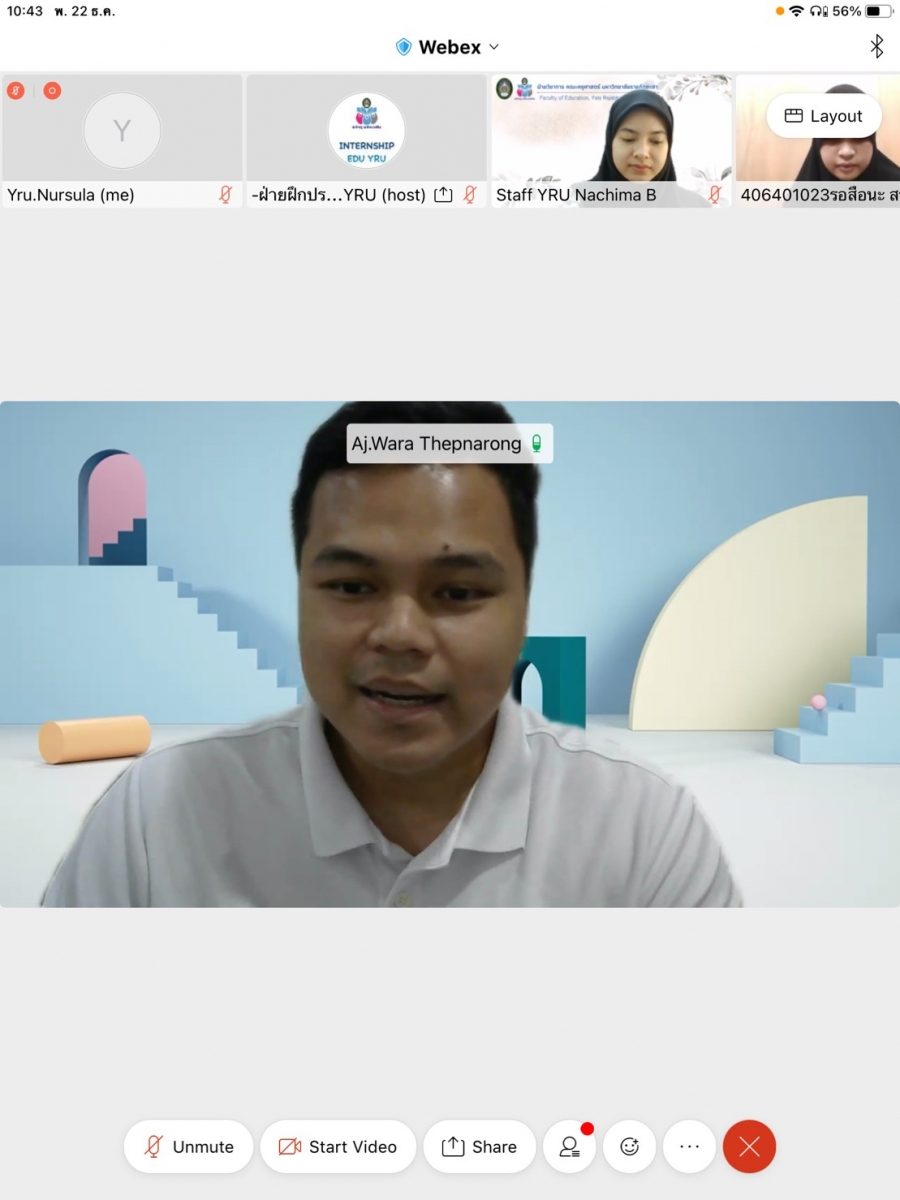Select Yru.Nursula (me) participant thumbnail
The height and width of the screenshot is (1200, 900).
coord(122,130)
